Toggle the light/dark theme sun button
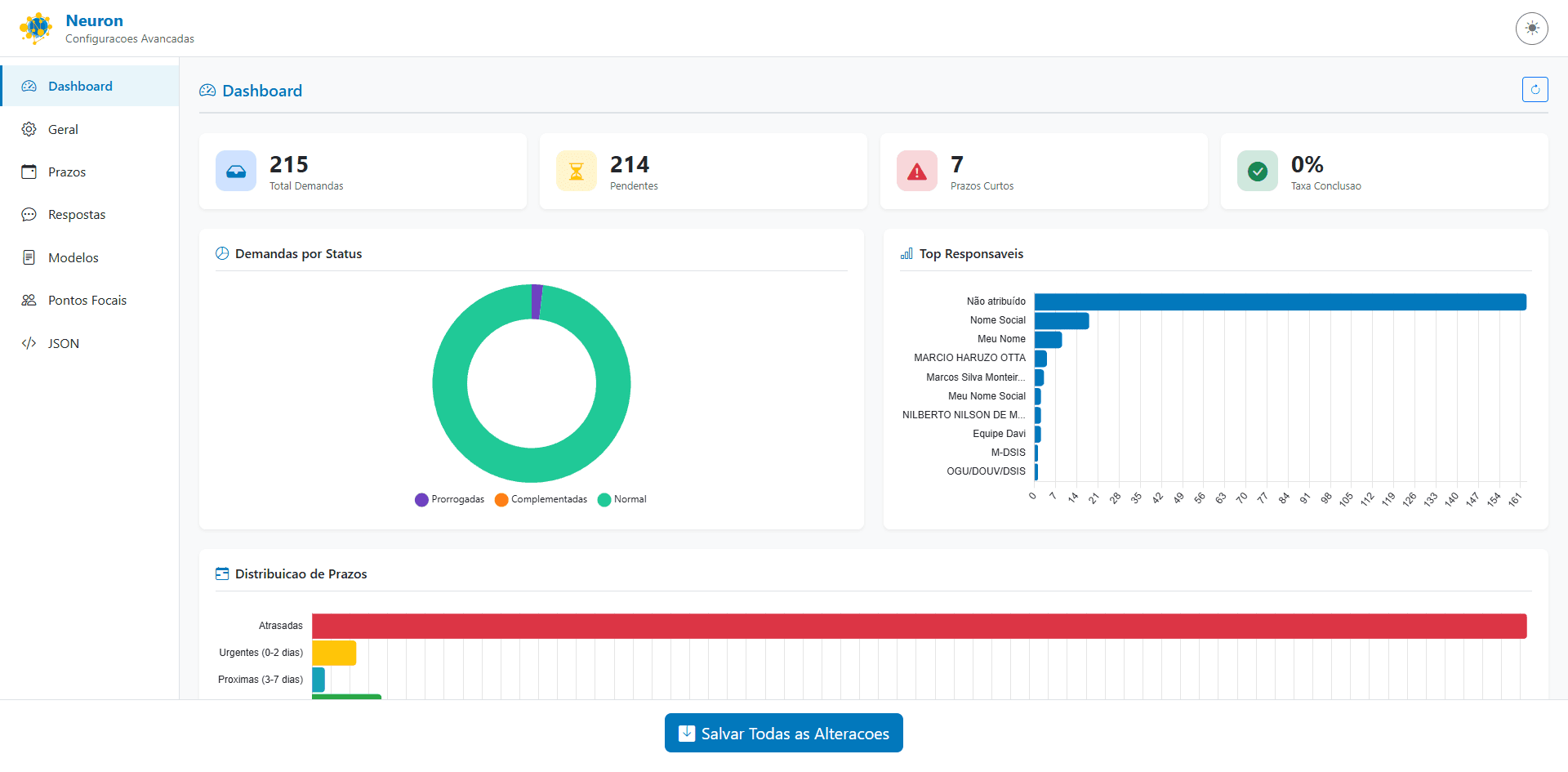Image resolution: width=1568 pixels, height=772 pixels. pos(1531,29)
